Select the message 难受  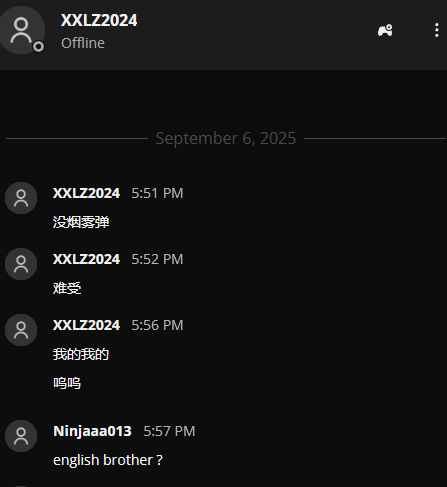pyautogui.click(x=67, y=288)
